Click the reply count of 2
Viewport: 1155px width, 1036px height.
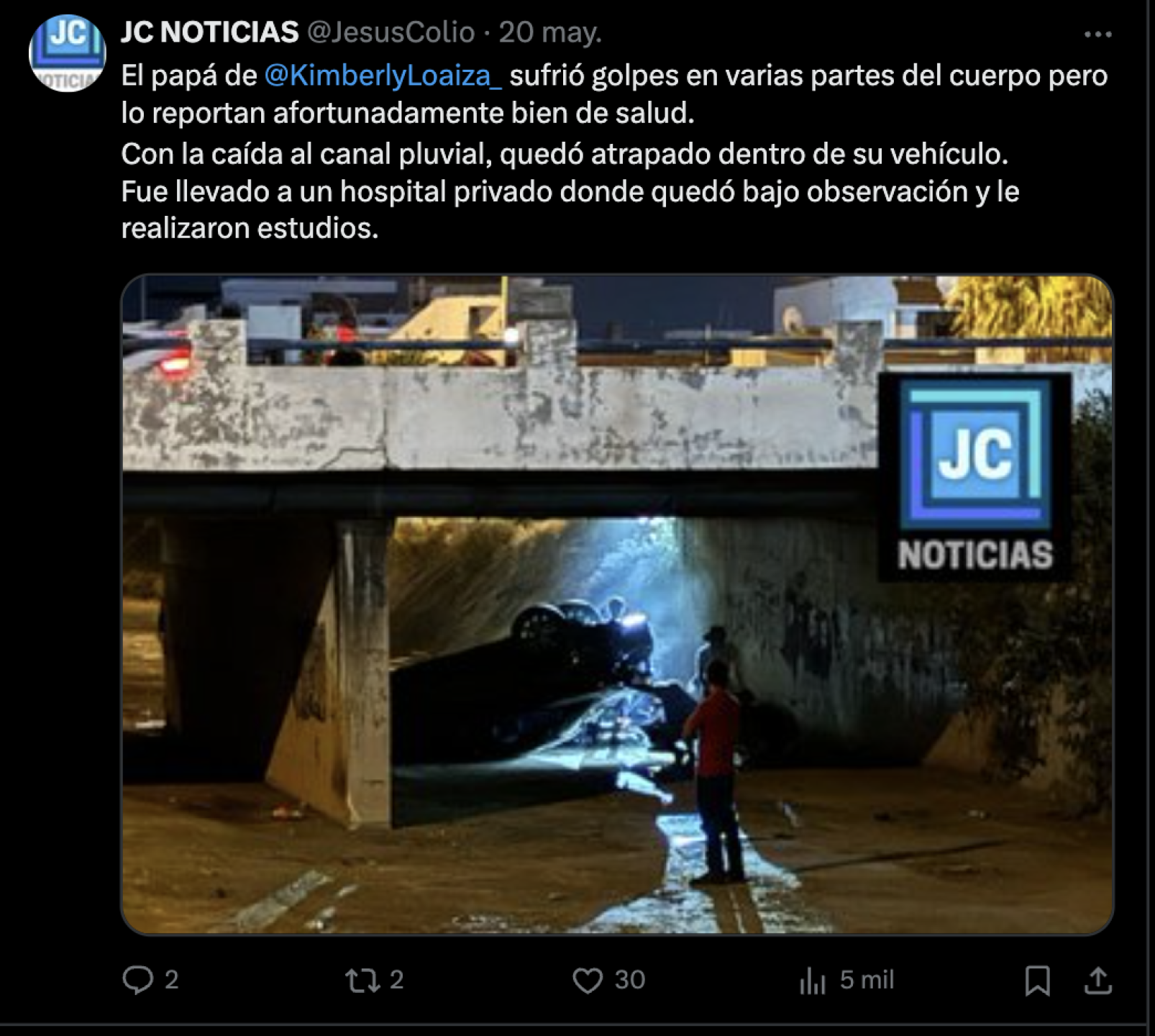171,980
